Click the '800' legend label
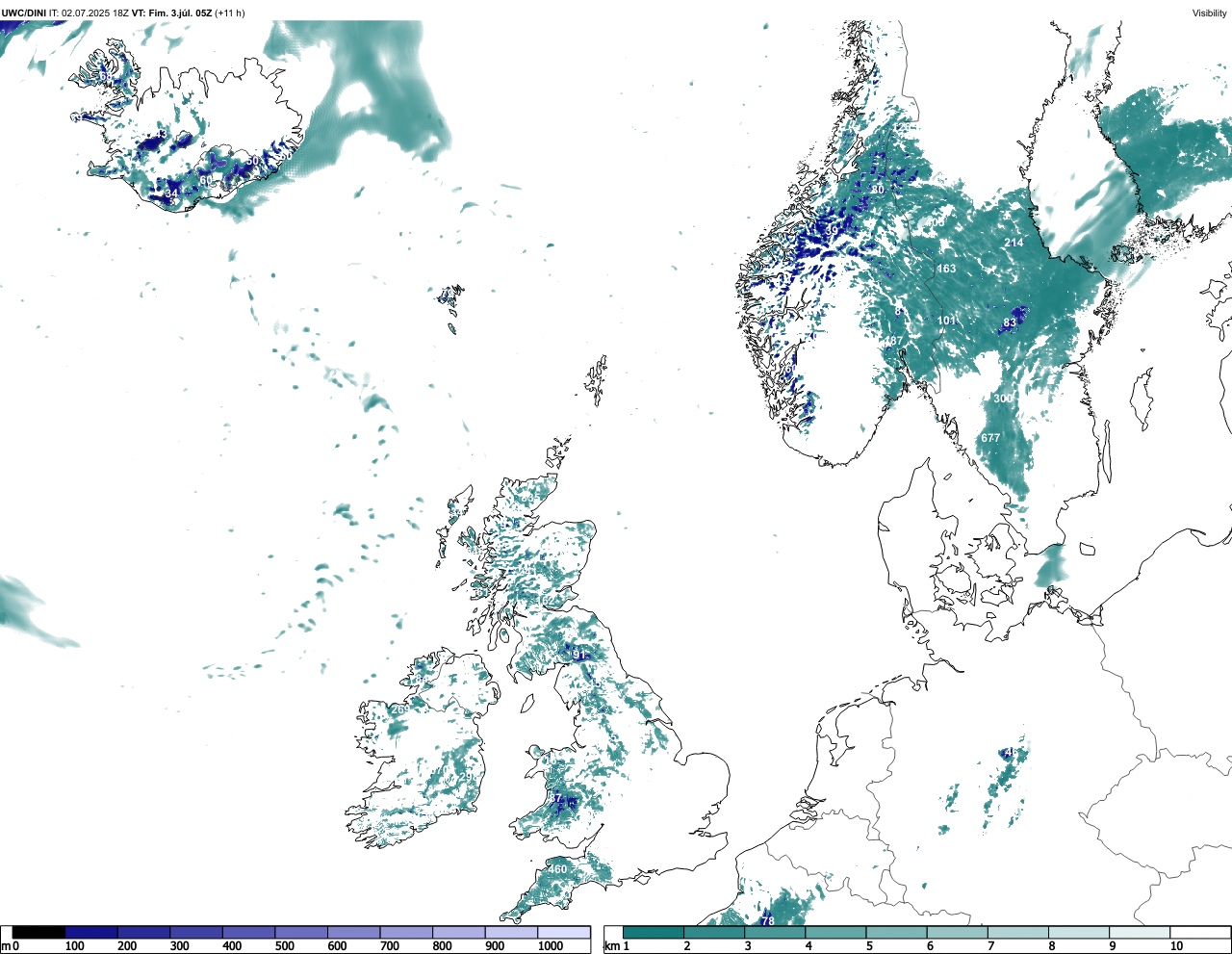The height and width of the screenshot is (954, 1232). click(x=442, y=946)
